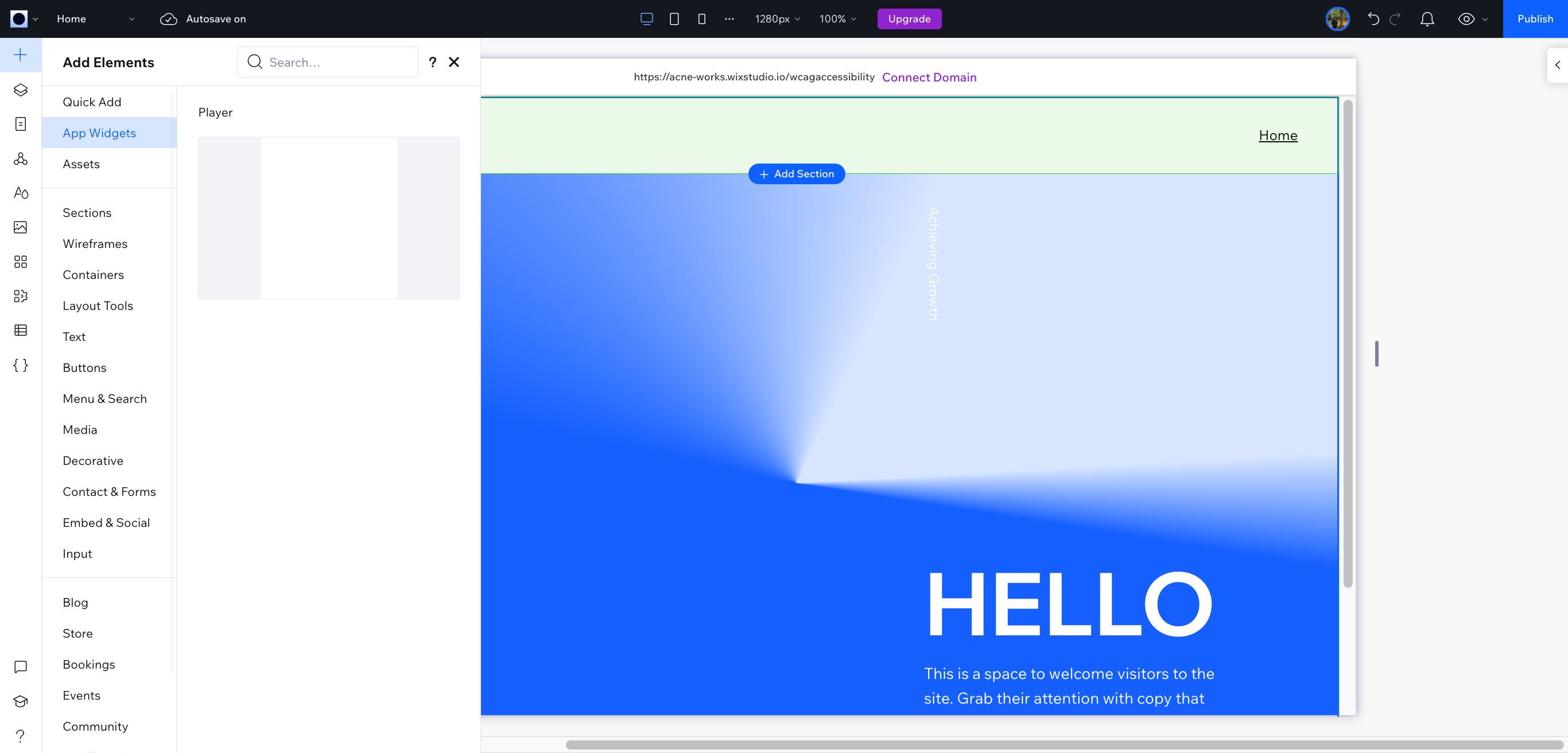
Task: Click the Redo arrow icon
Action: (1396, 18)
